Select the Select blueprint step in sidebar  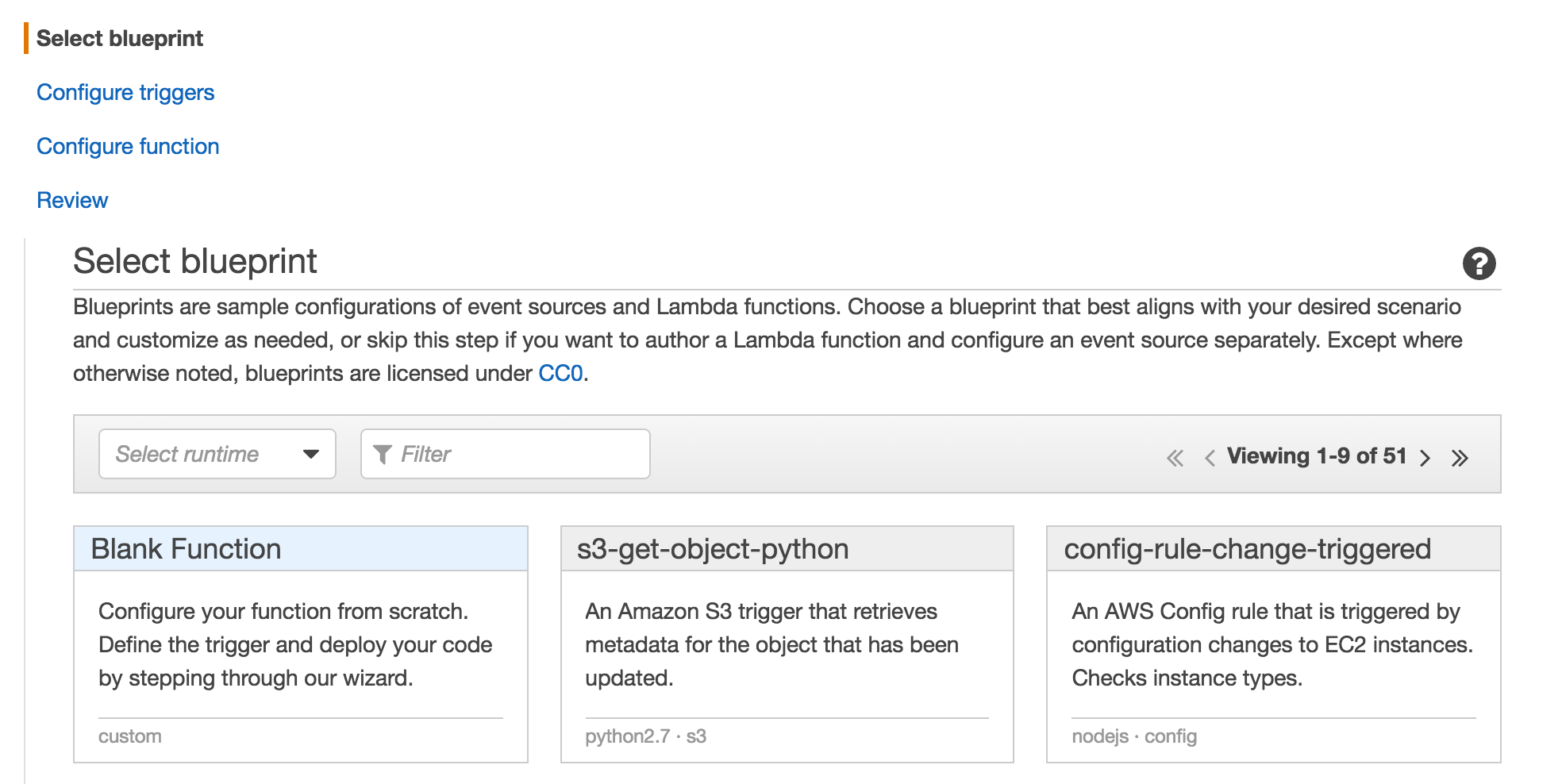[120, 39]
